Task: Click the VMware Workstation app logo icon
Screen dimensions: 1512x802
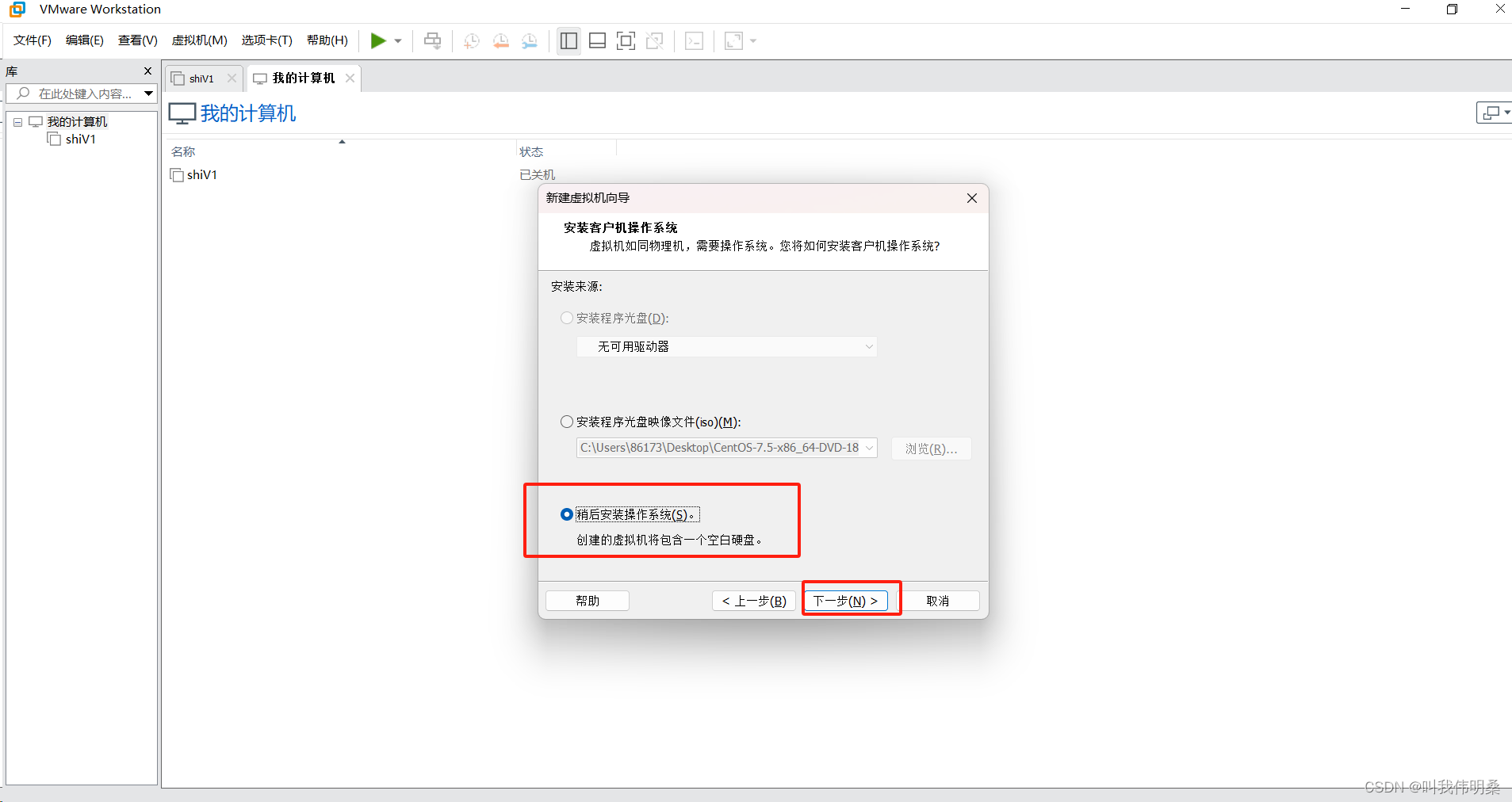Action: click(17, 10)
